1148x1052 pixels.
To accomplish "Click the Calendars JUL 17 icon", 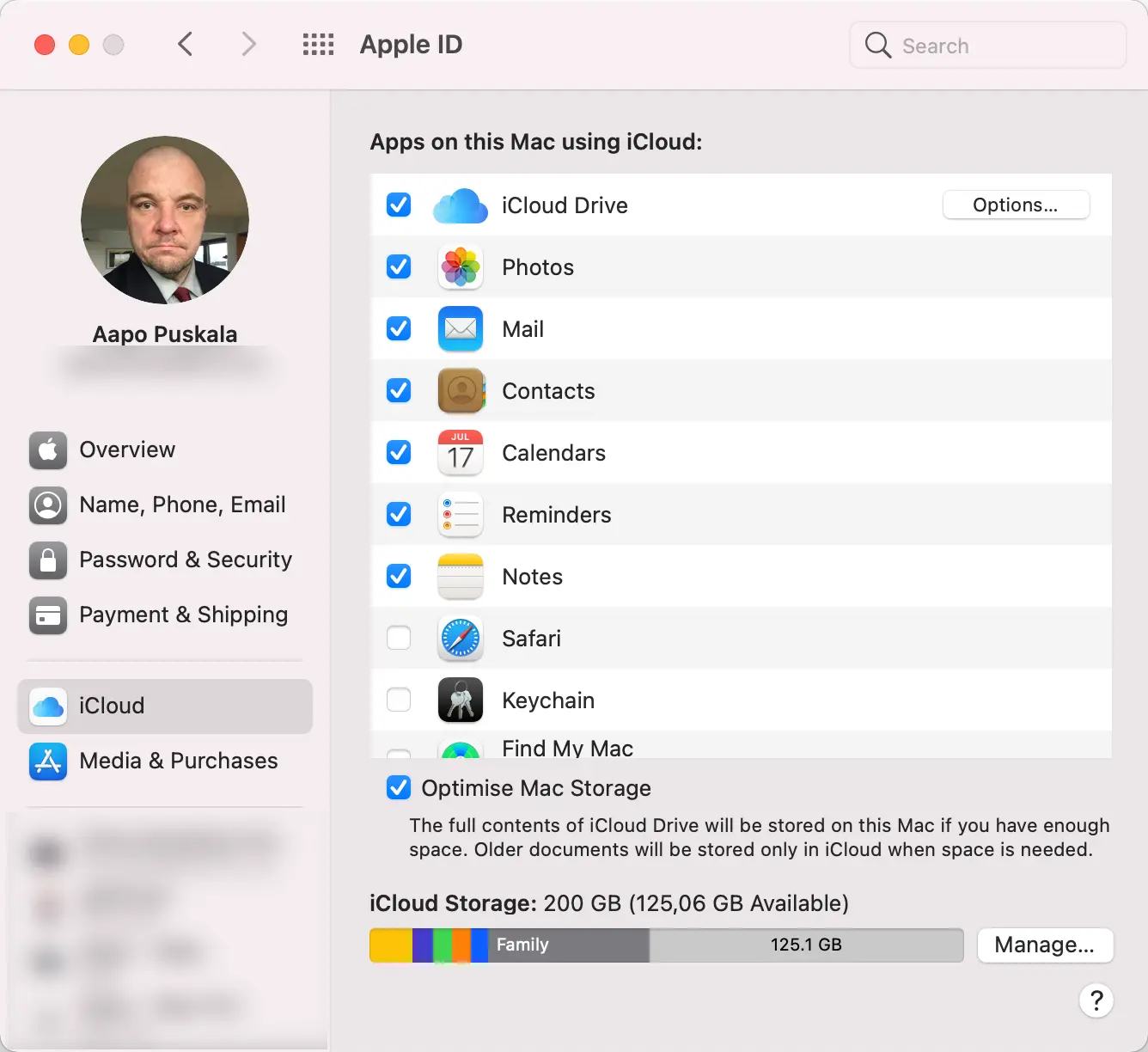I will point(461,453).
